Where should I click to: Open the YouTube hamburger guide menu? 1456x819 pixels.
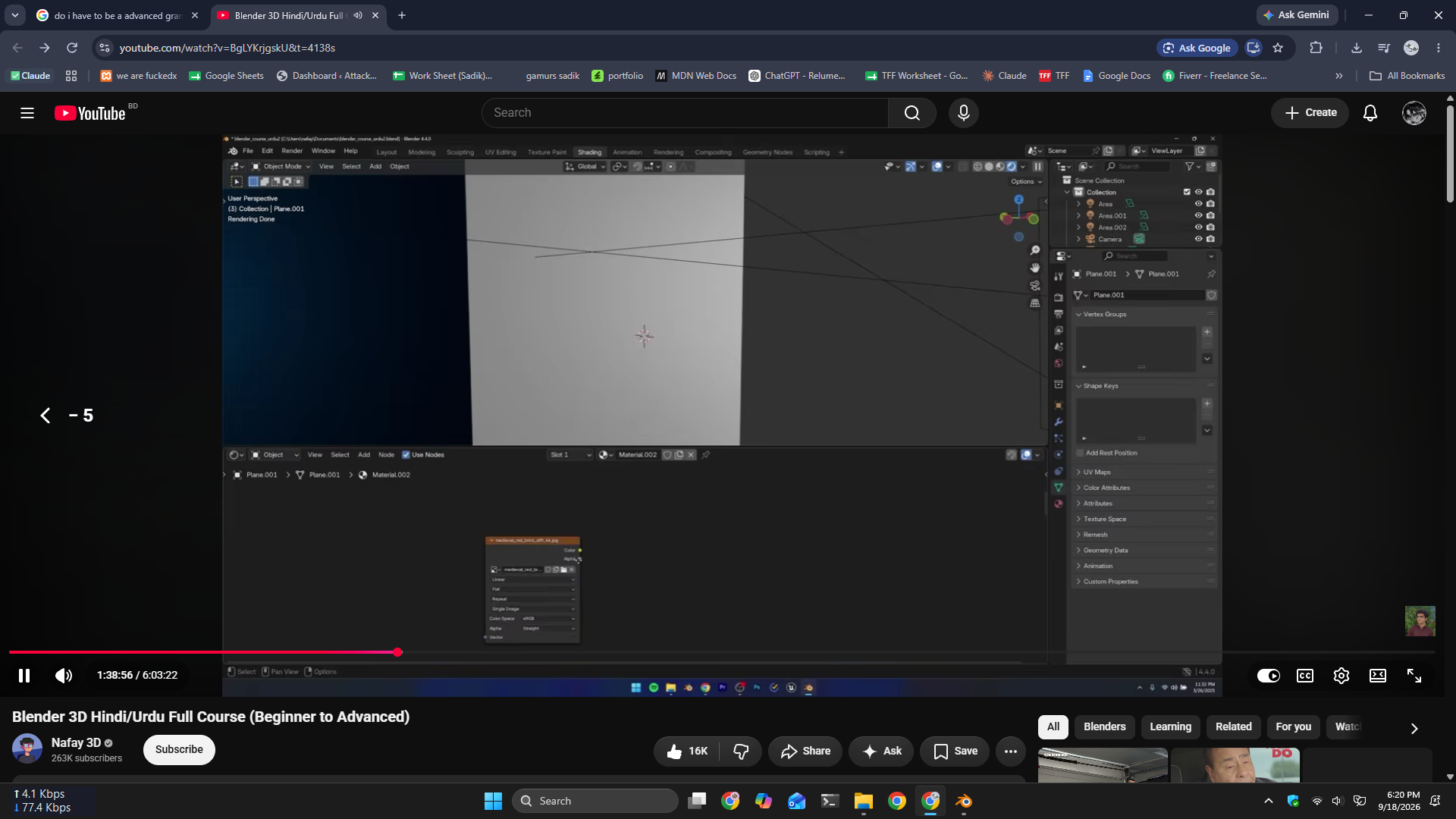tap(27, 113)
